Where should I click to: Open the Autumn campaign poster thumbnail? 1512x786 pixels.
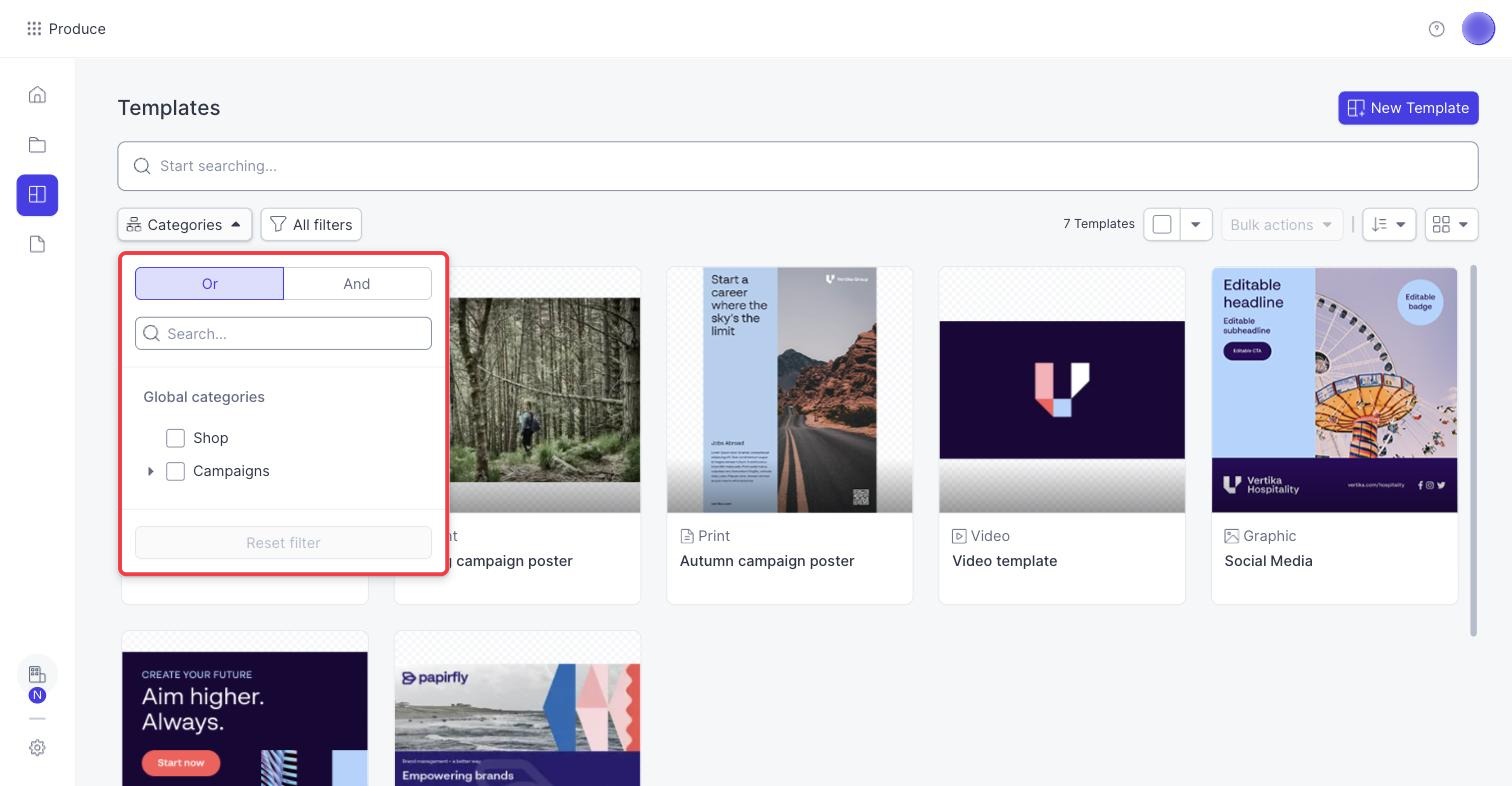coord(790,390)
